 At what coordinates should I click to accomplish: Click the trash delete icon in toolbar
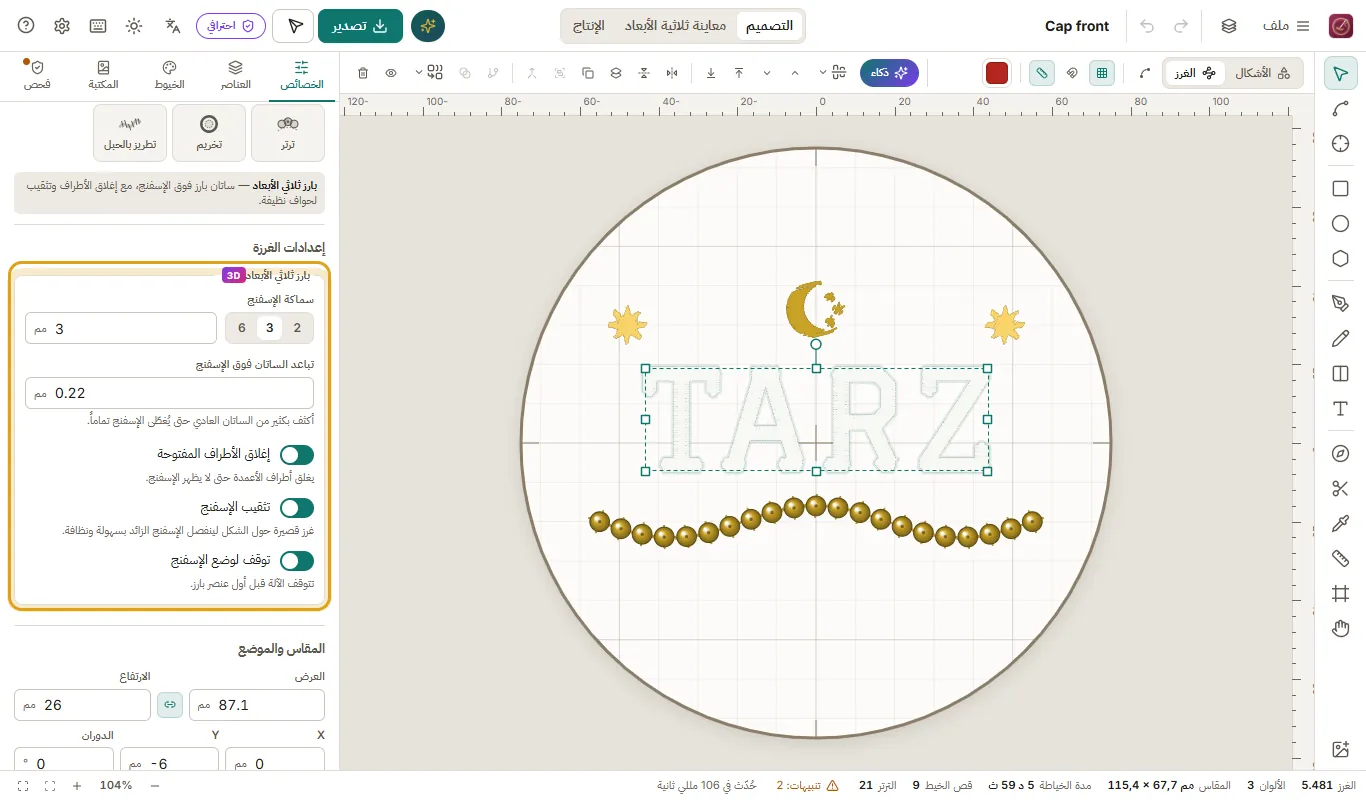point(363,73)
